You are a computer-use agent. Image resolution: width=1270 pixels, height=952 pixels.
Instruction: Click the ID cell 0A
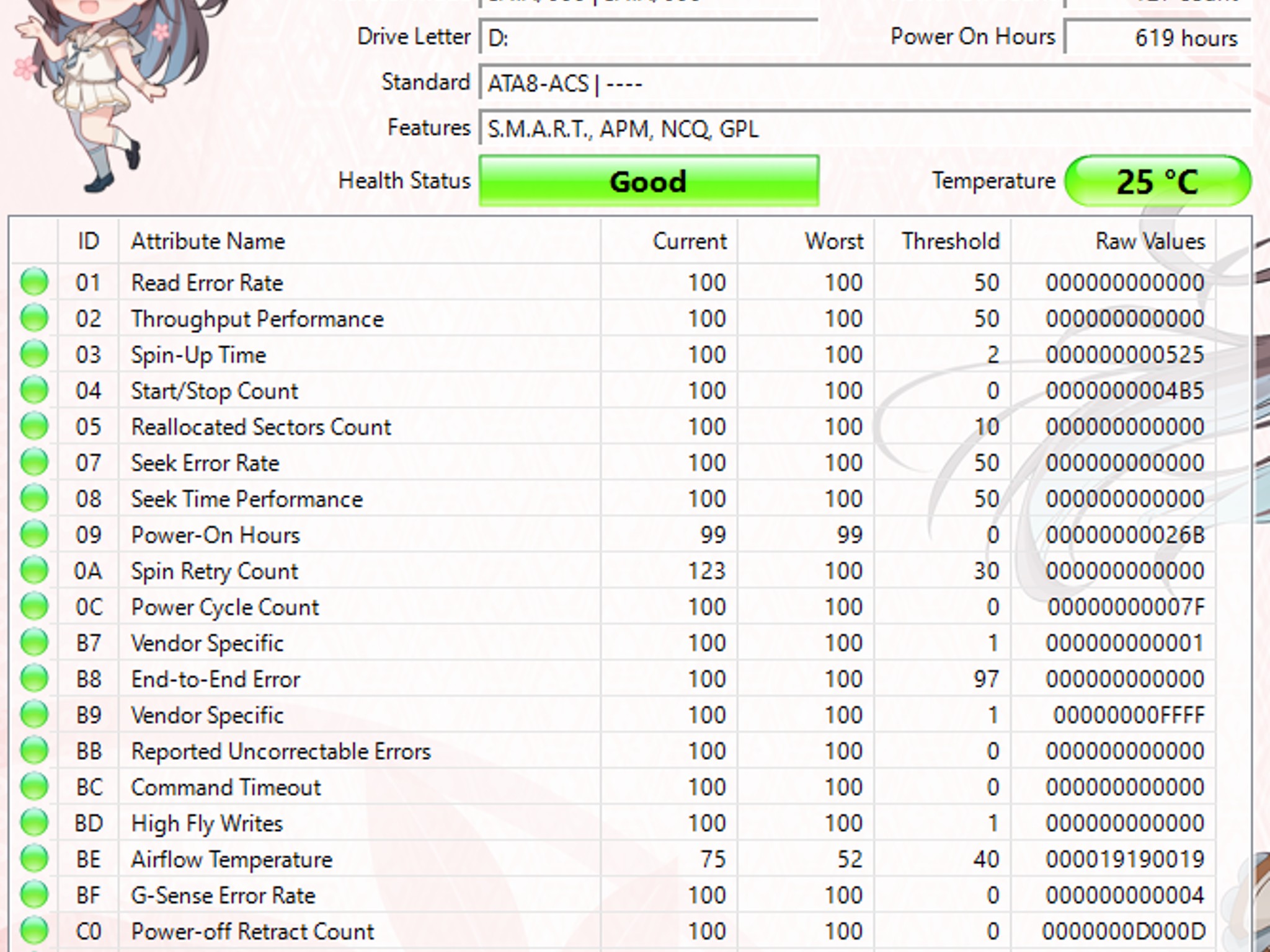pyautogui.click(x=88, y=571)
